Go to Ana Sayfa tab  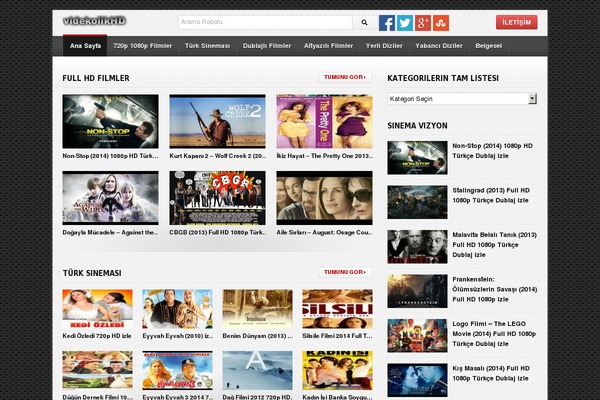coord(85,46)
